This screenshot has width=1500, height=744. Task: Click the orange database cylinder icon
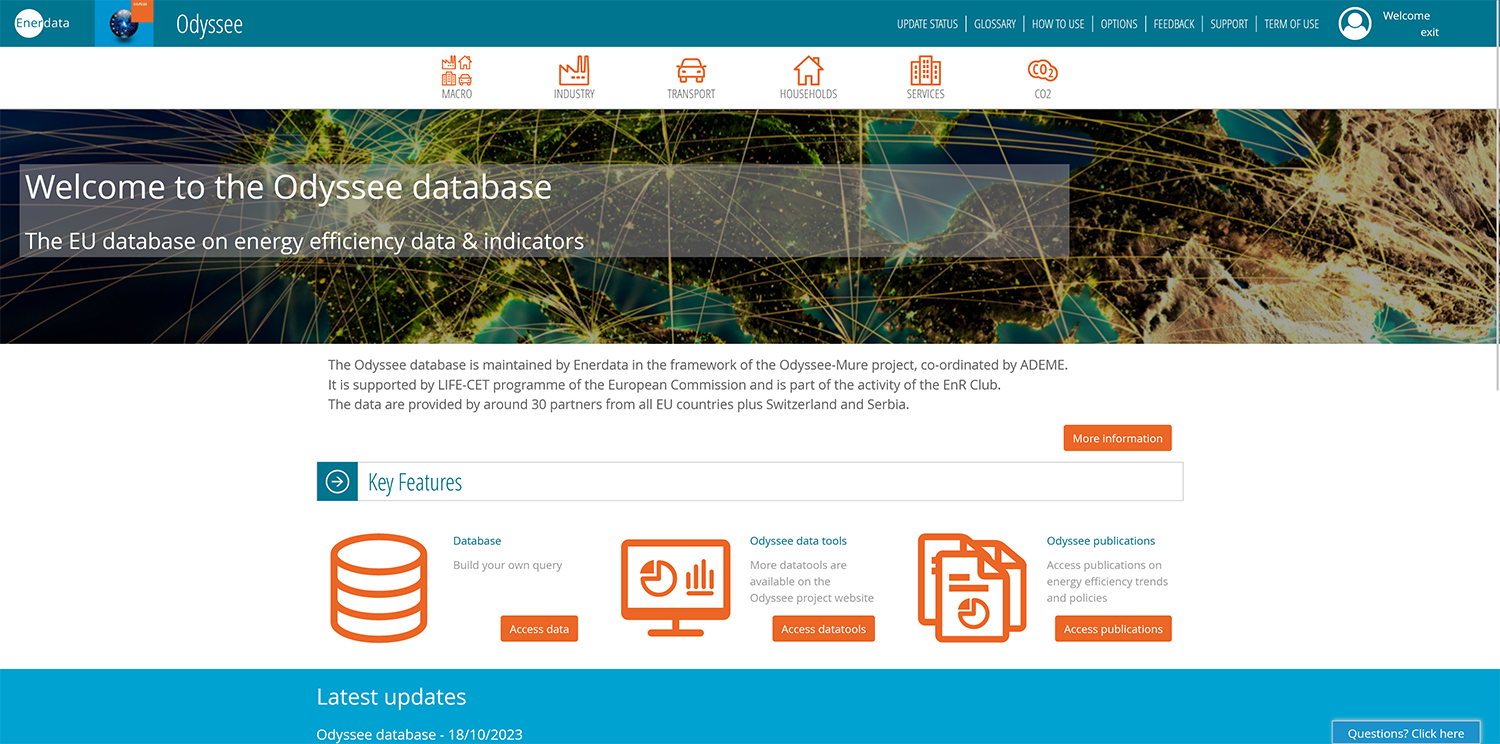point(379,587)
